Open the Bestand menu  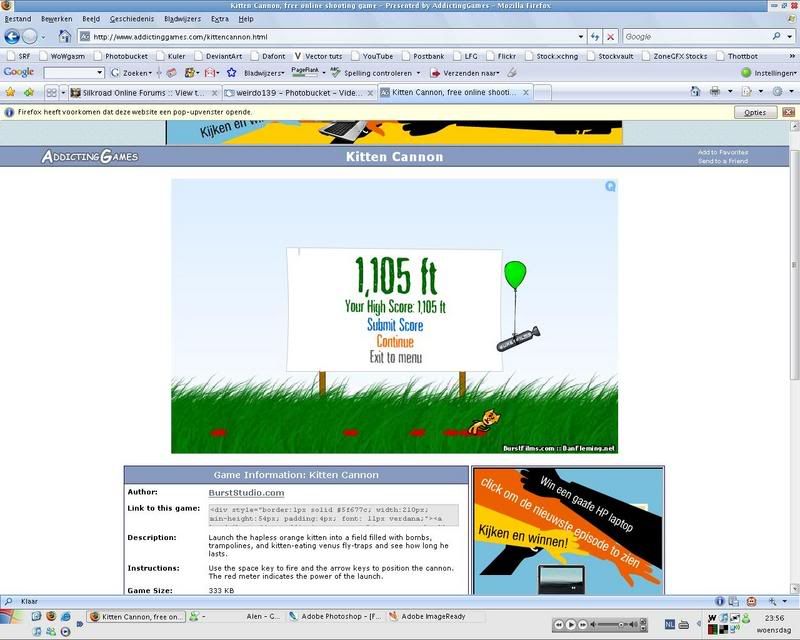tap(18, 19)
